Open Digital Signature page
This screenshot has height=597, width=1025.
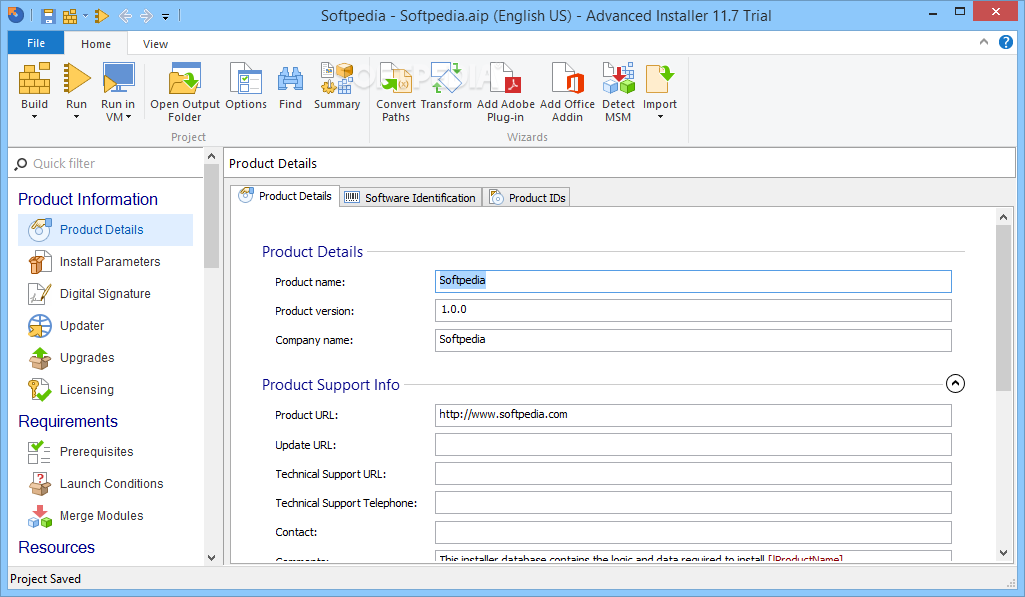[105, 294]
